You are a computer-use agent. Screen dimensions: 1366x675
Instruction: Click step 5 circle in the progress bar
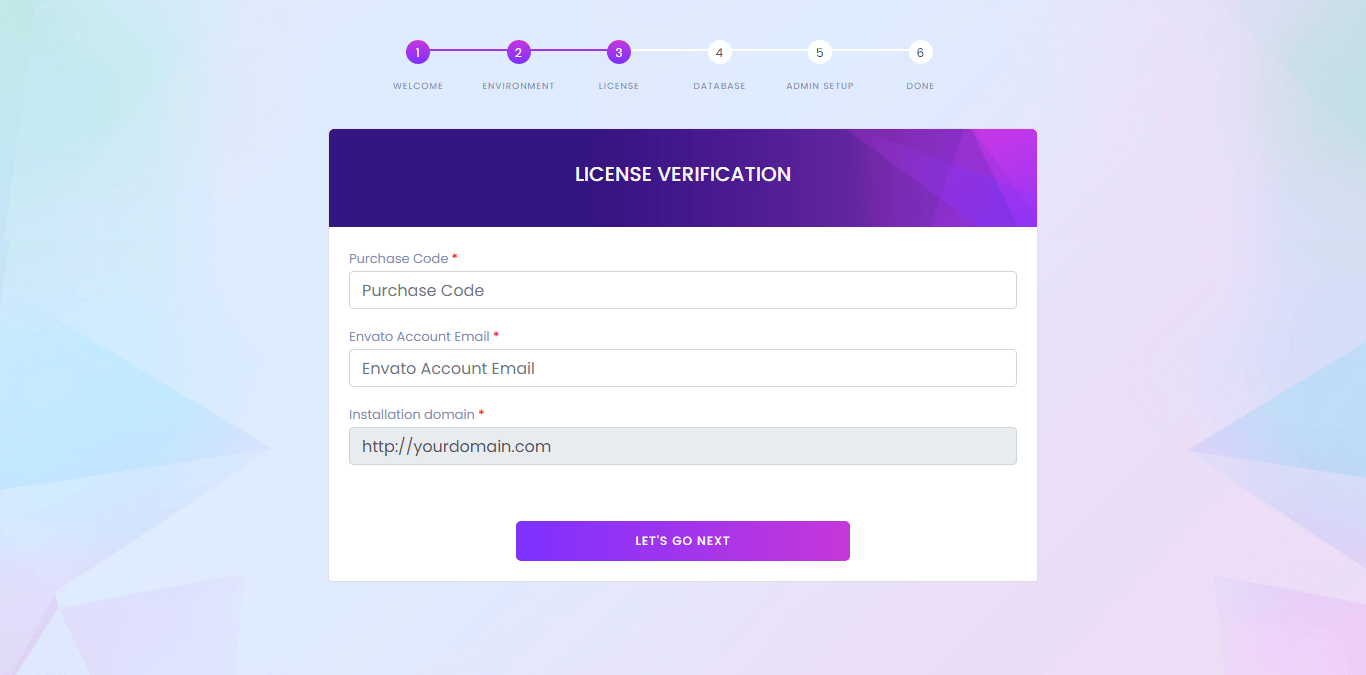tap(820, 52)
